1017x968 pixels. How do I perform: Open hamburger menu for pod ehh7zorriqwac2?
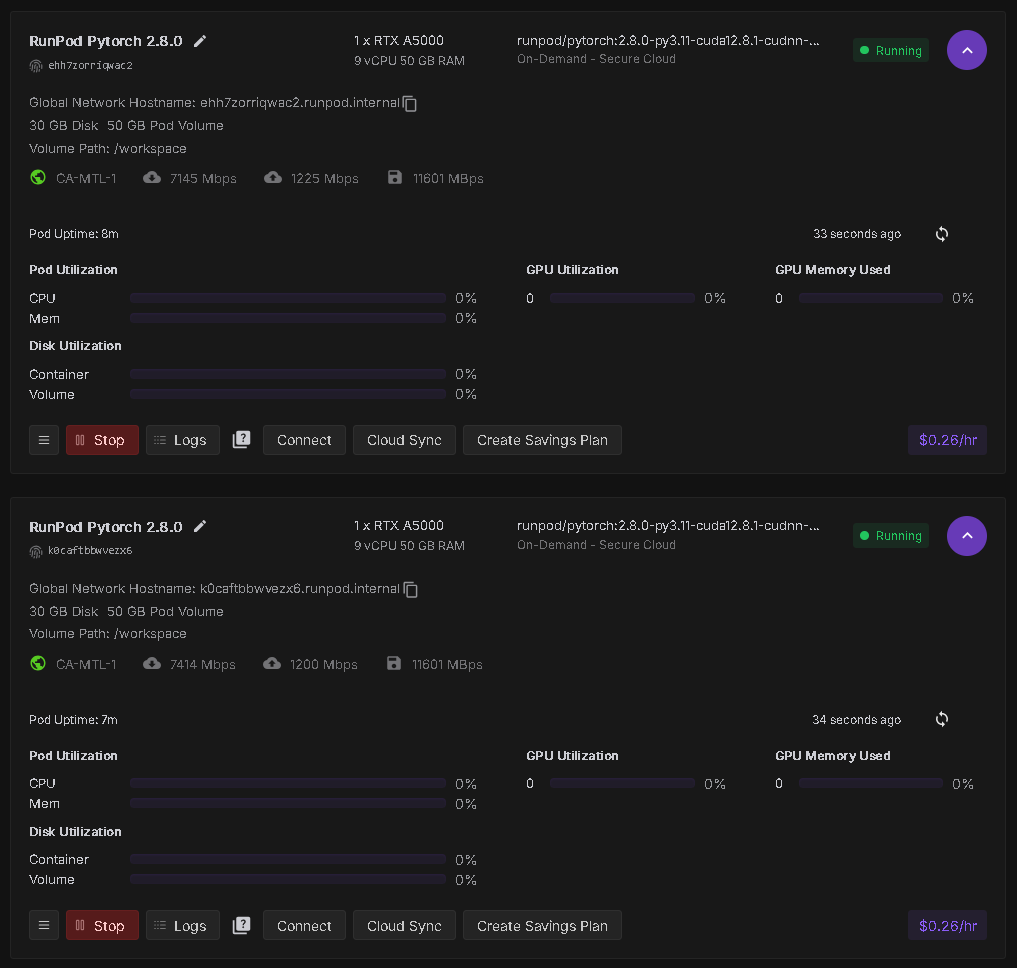tap(44, 440)
